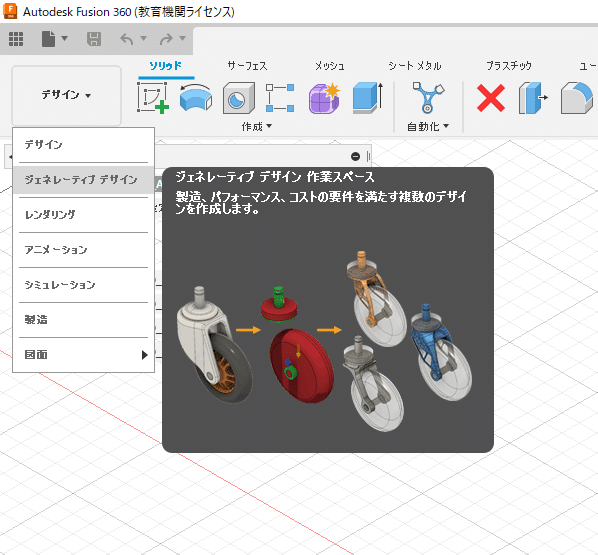Click the Redo arrow icon
Image resolution: width=598 pixels, height=555 pixels.
pos(166,39)
